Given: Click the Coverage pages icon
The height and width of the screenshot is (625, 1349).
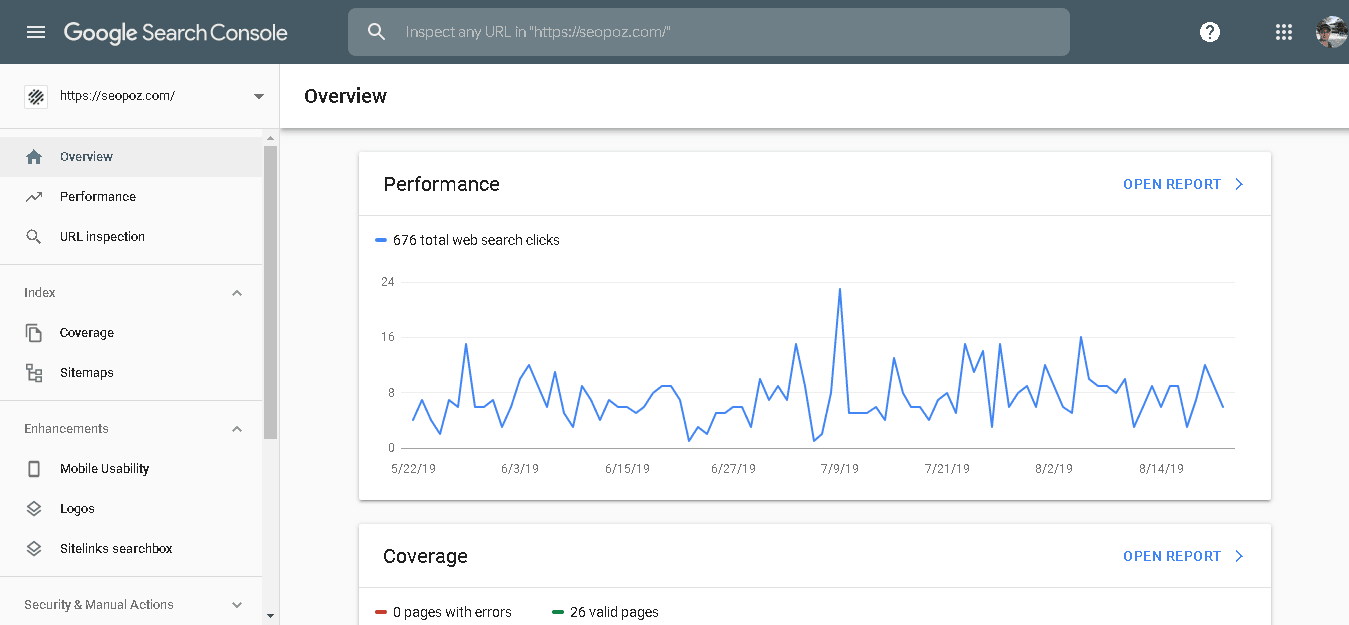Looking at the screenshot, I should pyautogui.click(x=34, y=333).
